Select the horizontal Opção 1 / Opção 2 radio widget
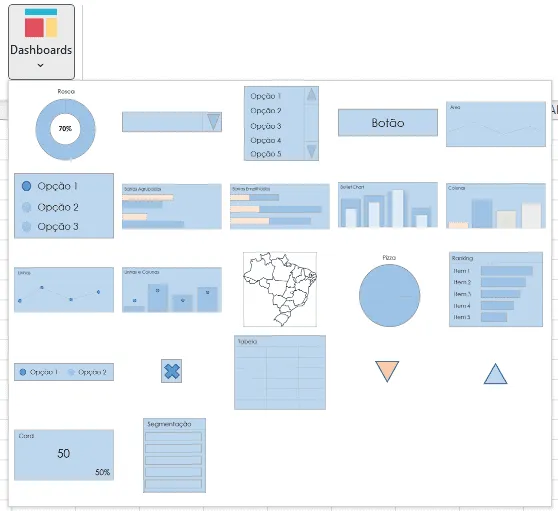The height and width of the screenshot is (511, 558). [64, 372]
